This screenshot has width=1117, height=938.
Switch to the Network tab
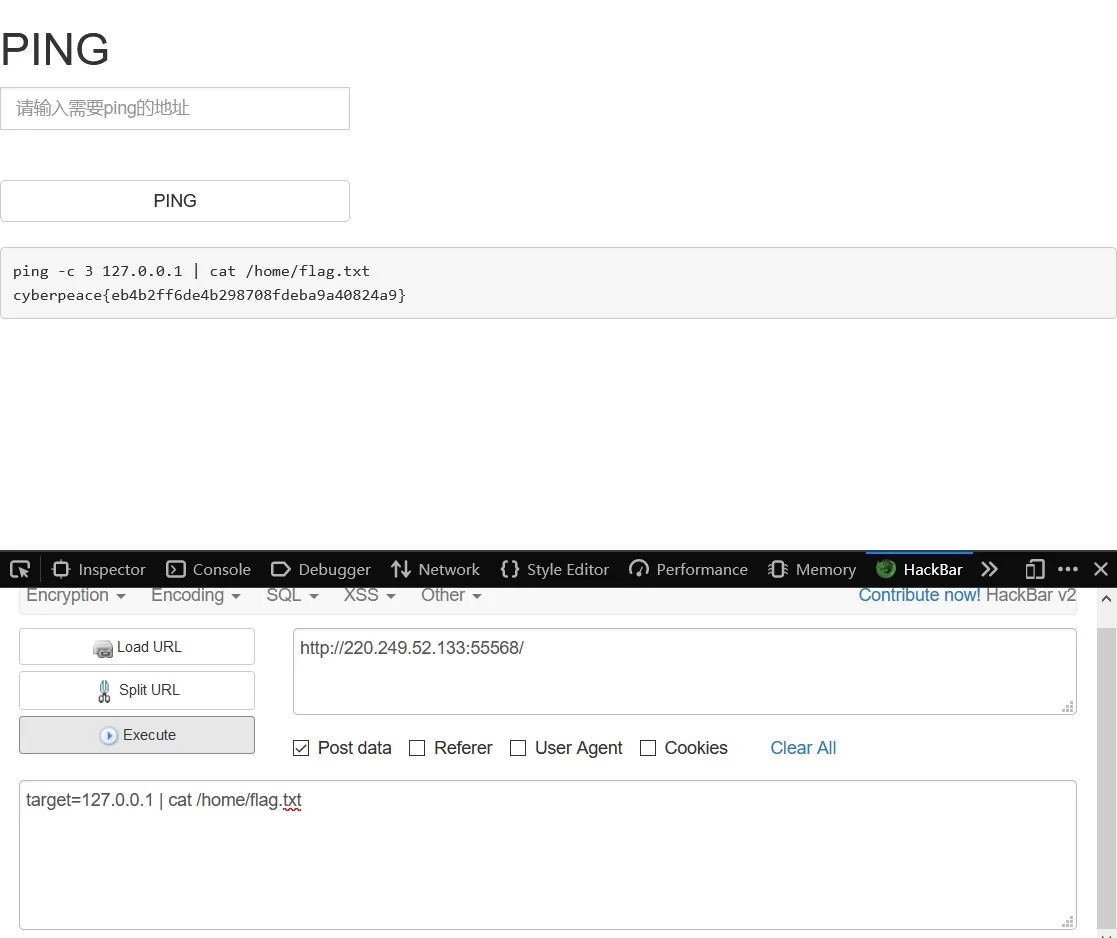(x=435, y=569)
